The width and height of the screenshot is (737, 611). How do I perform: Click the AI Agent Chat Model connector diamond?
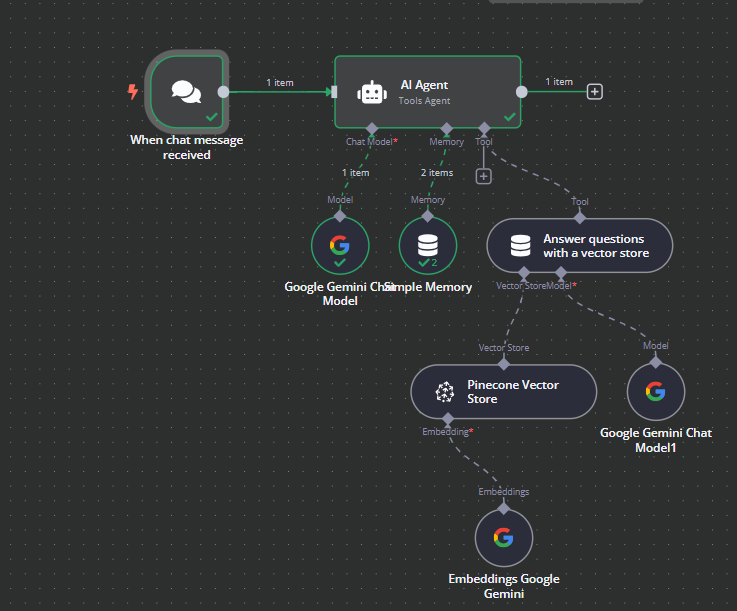(x=372, y=128)
